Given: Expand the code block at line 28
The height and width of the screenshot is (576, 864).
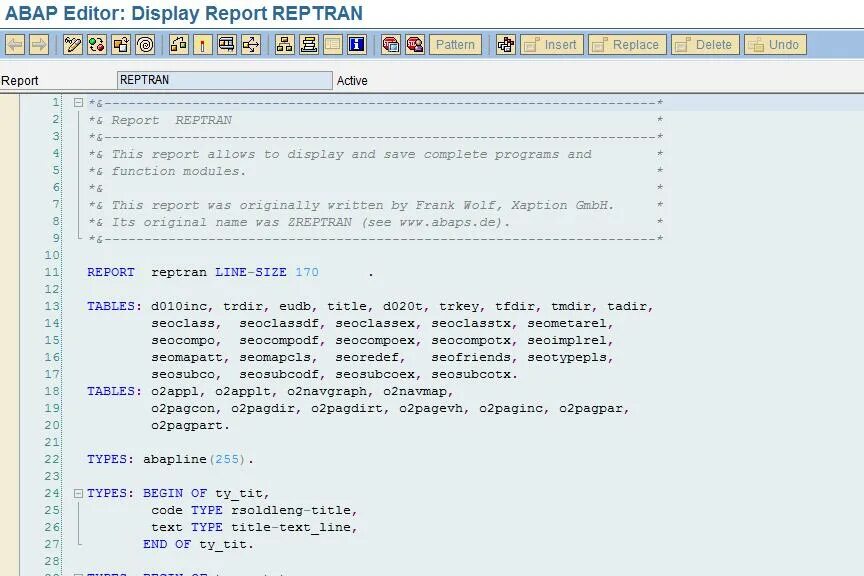Looking at the screenshot, I should point(78,573).
